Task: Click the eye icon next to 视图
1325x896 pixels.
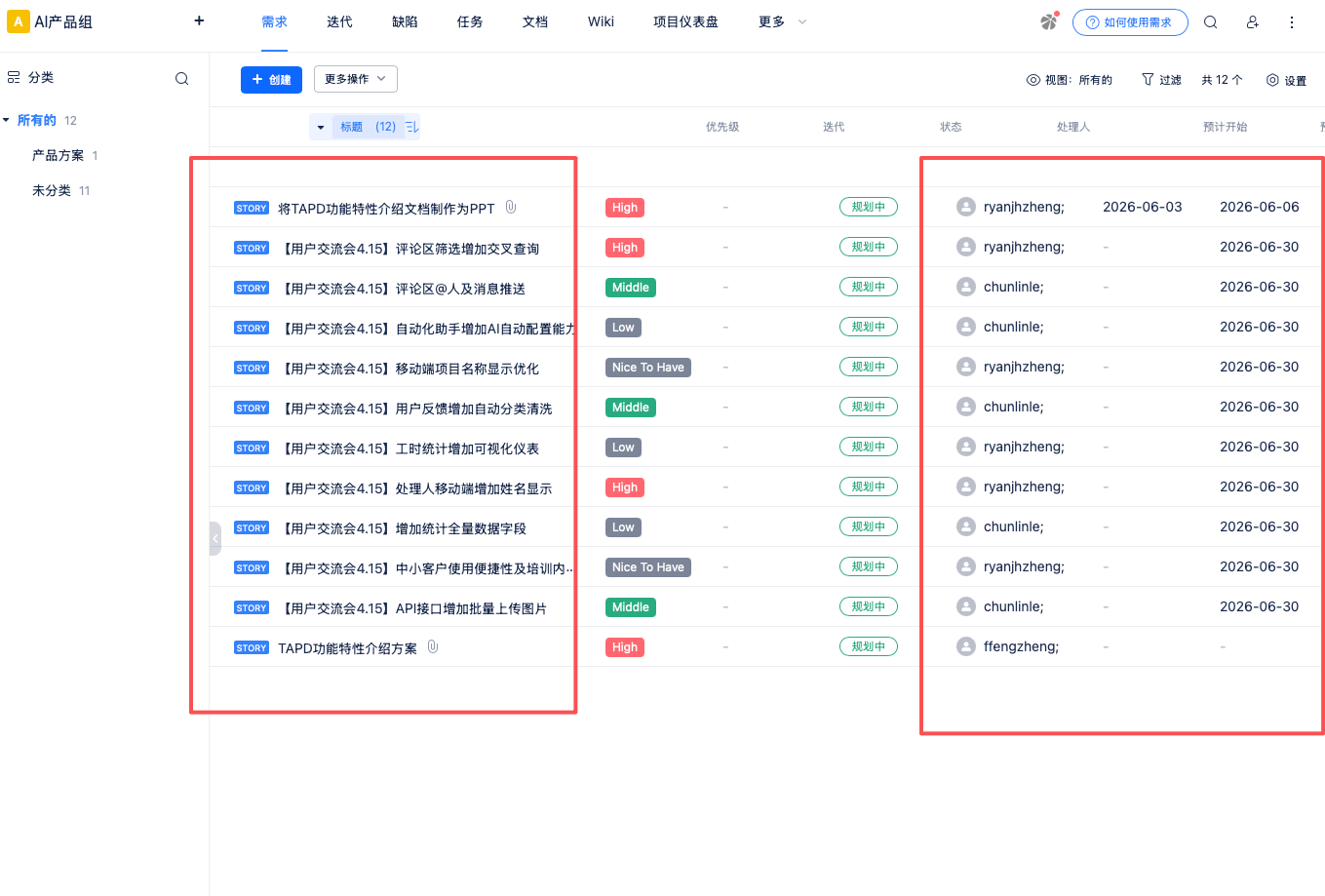Action: point(1033,80)
